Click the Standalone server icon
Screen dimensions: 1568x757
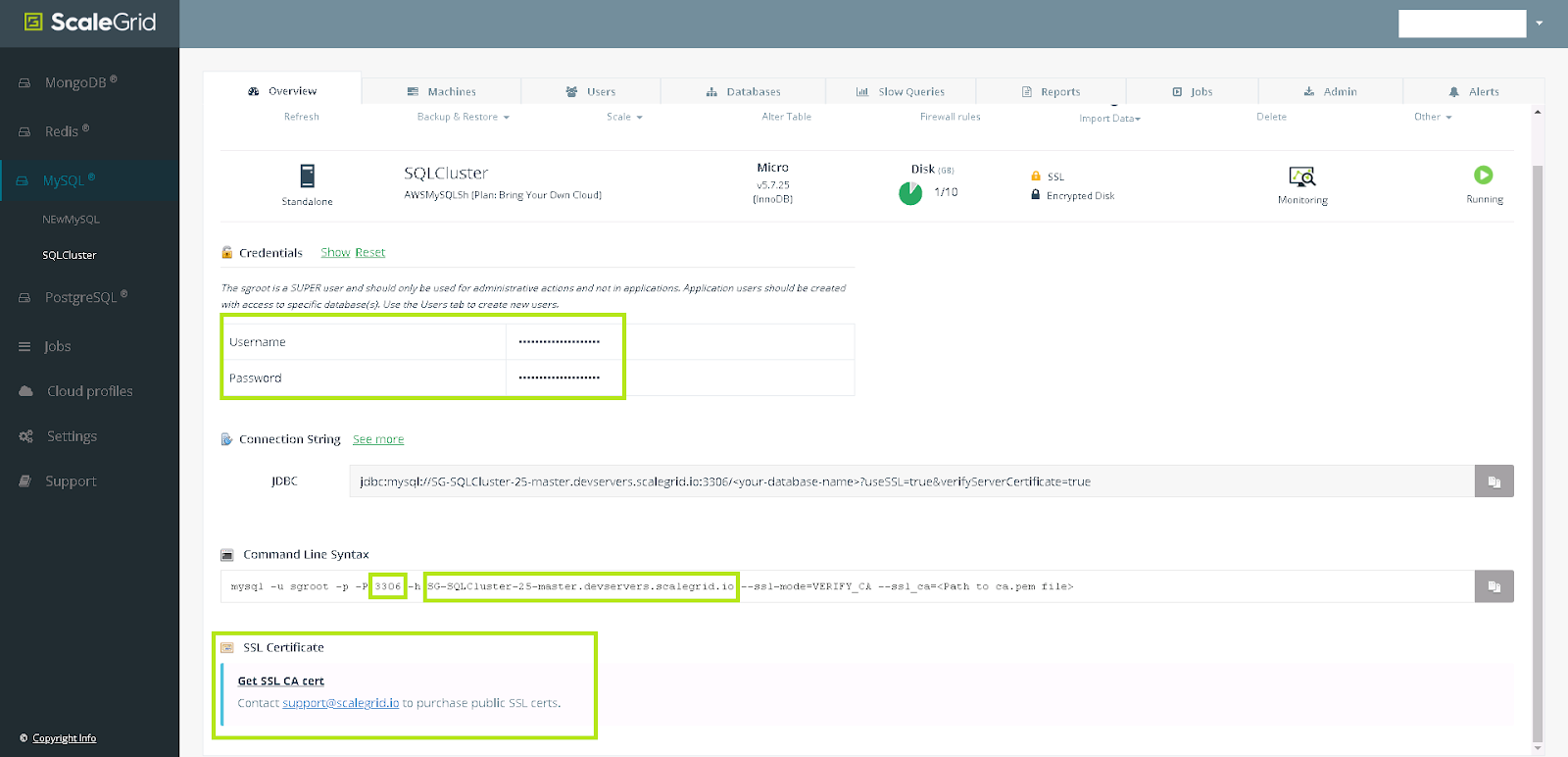pyautogui.click(x=308, y=177)
